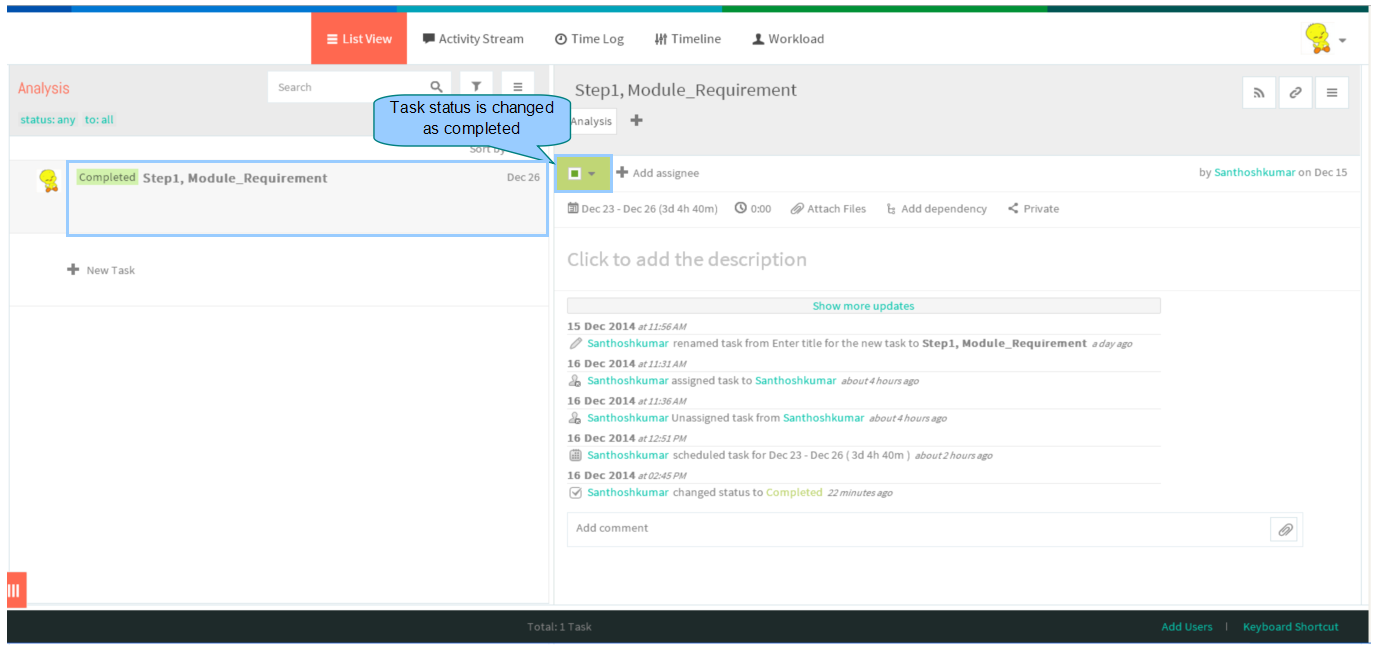Switch to List View tab
Image resolution: width=1375 pixels, height=650 pixels.
coord(359,39)
